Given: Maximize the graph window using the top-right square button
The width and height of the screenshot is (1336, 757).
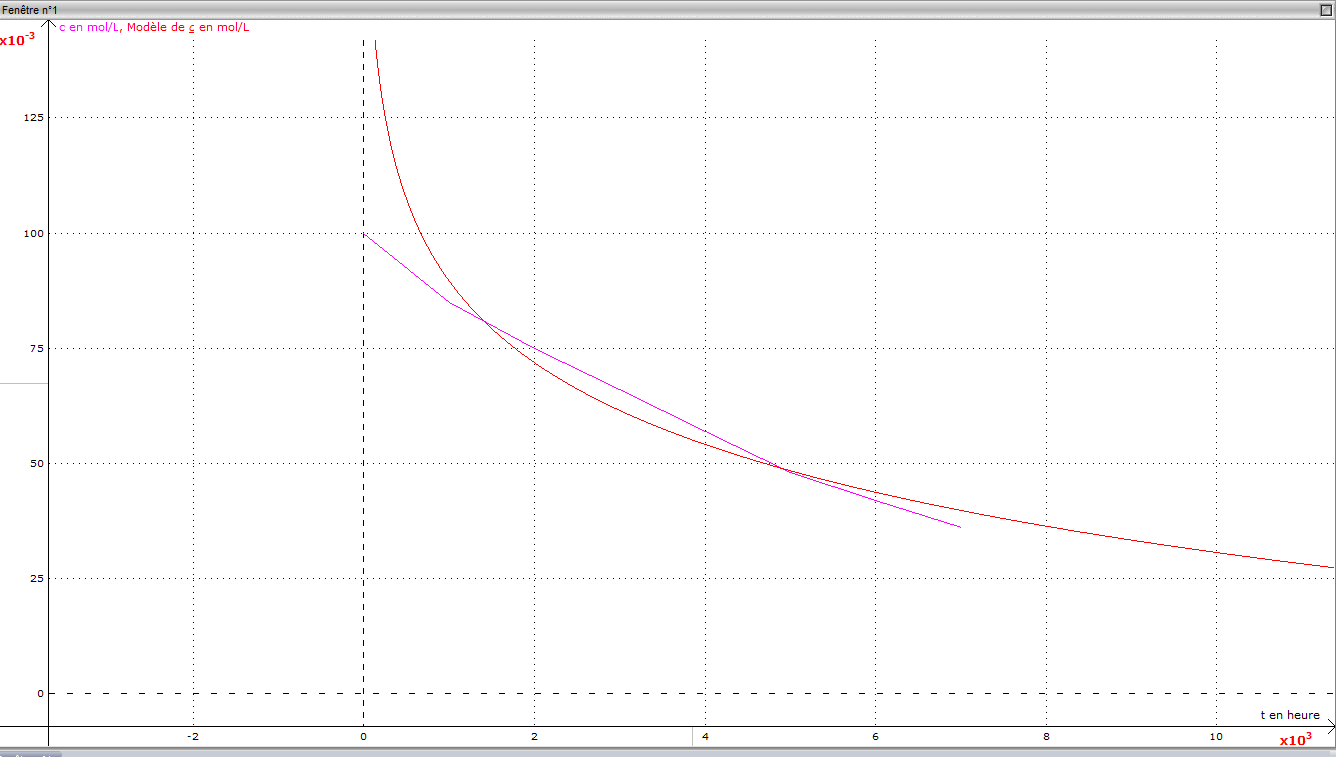Looking at the screenshot, I should click(x=1325, y=9).
